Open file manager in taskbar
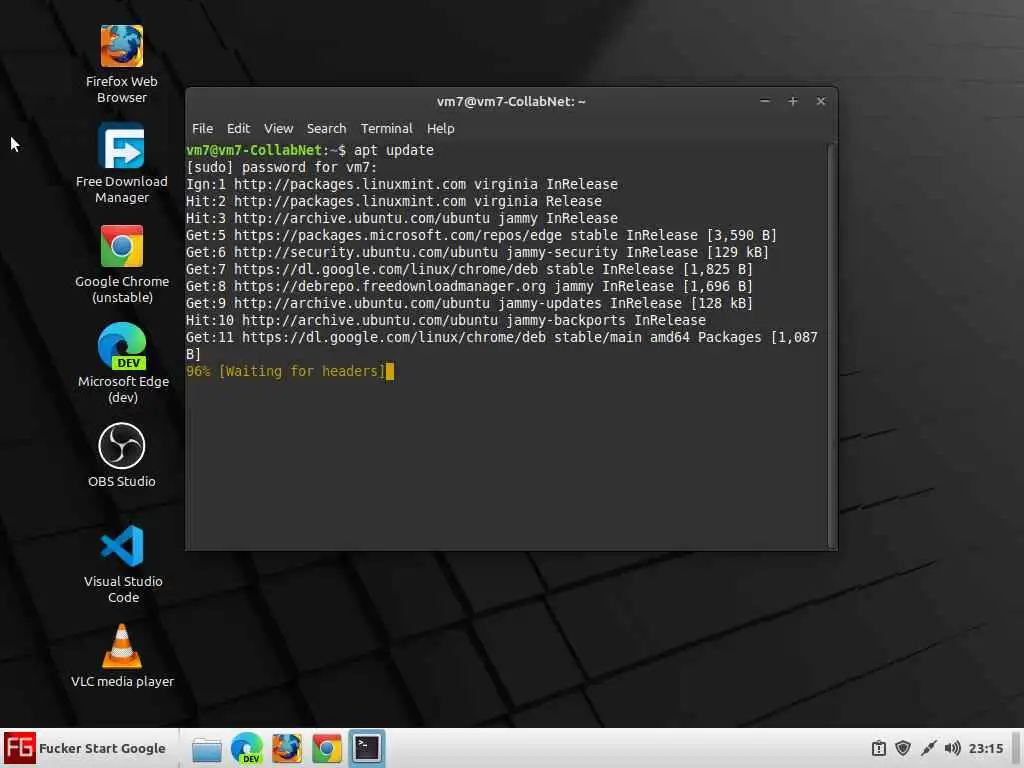Image resolution: width=1024 pixels, height=768 pixels. pos(206,748)
